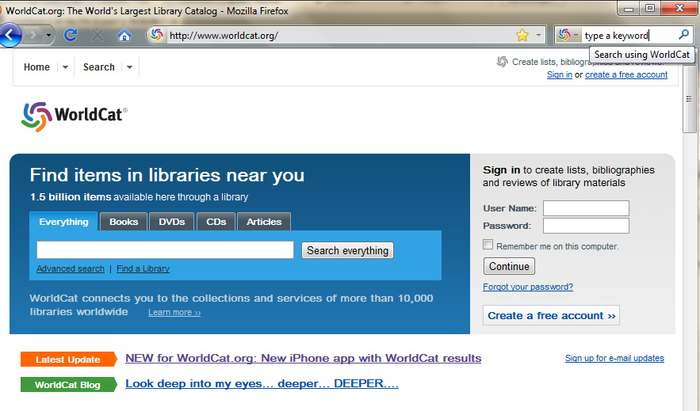Click the create a free account link
This screenshot has width=700, height=411.
point(626,75)
